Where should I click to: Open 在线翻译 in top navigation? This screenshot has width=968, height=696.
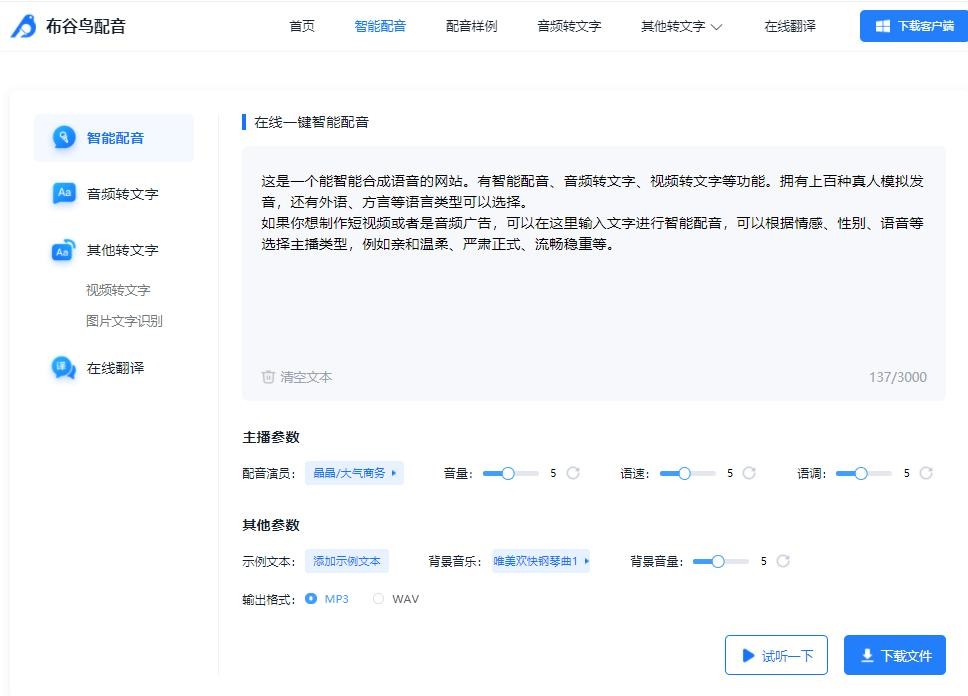pyautogui.click(x=790, y=26)
